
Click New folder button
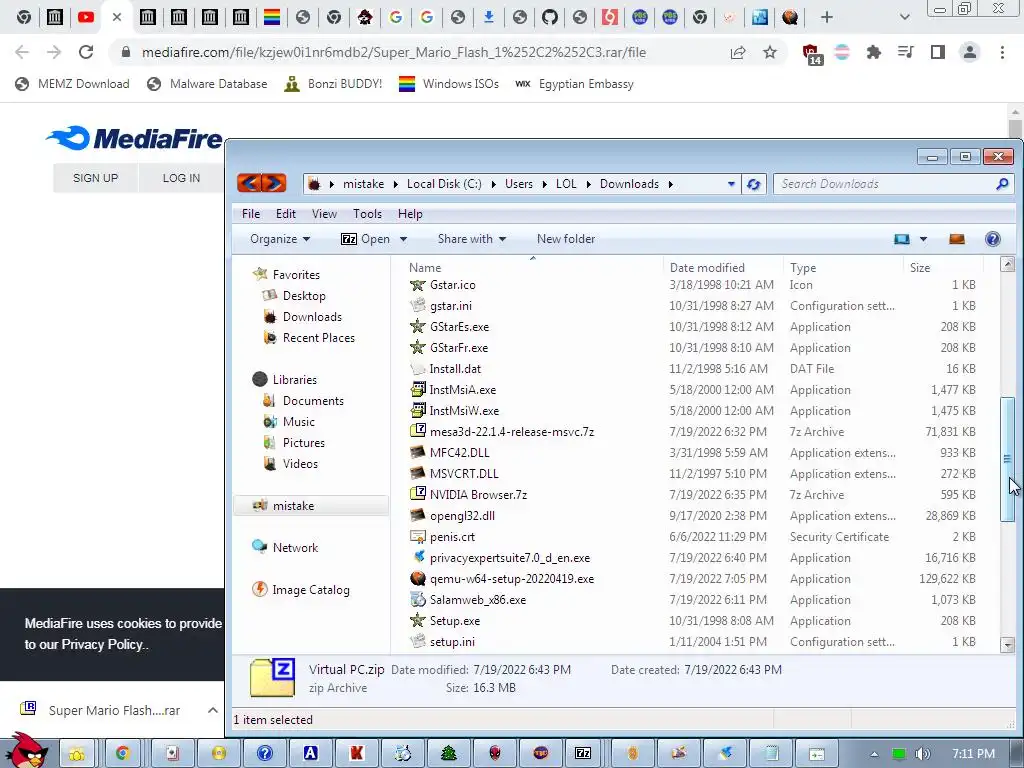[x=566, y=239]
